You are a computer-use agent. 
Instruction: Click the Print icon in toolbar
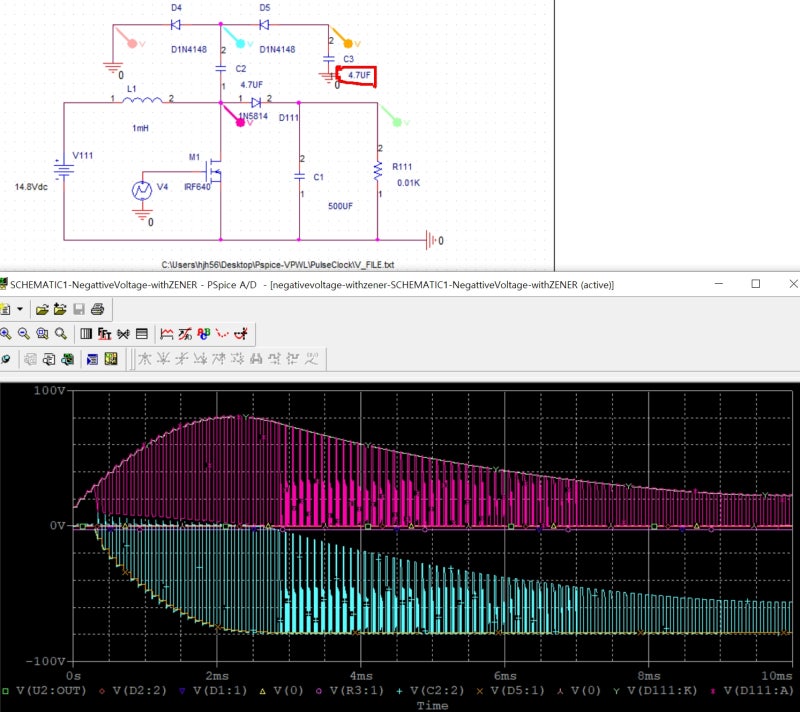tap(97, 310)
